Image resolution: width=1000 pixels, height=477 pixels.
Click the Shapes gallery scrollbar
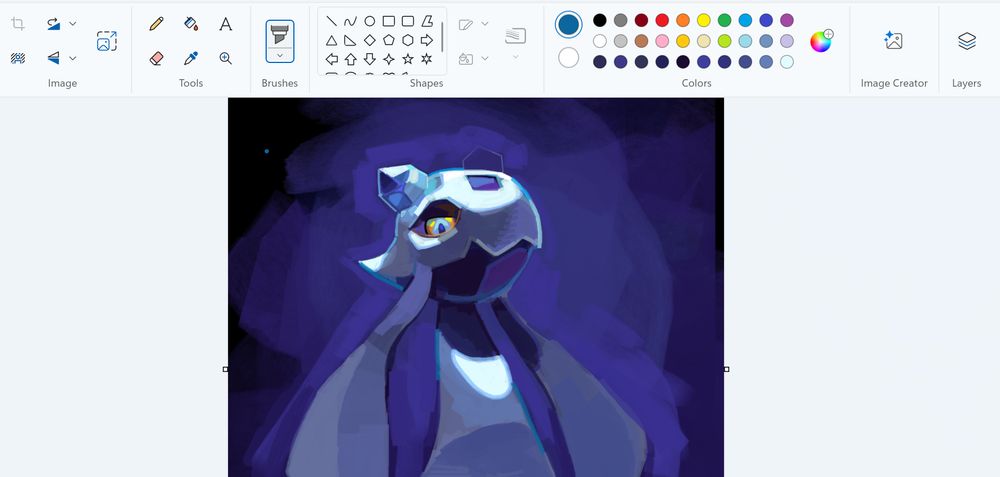pos(442,37)
